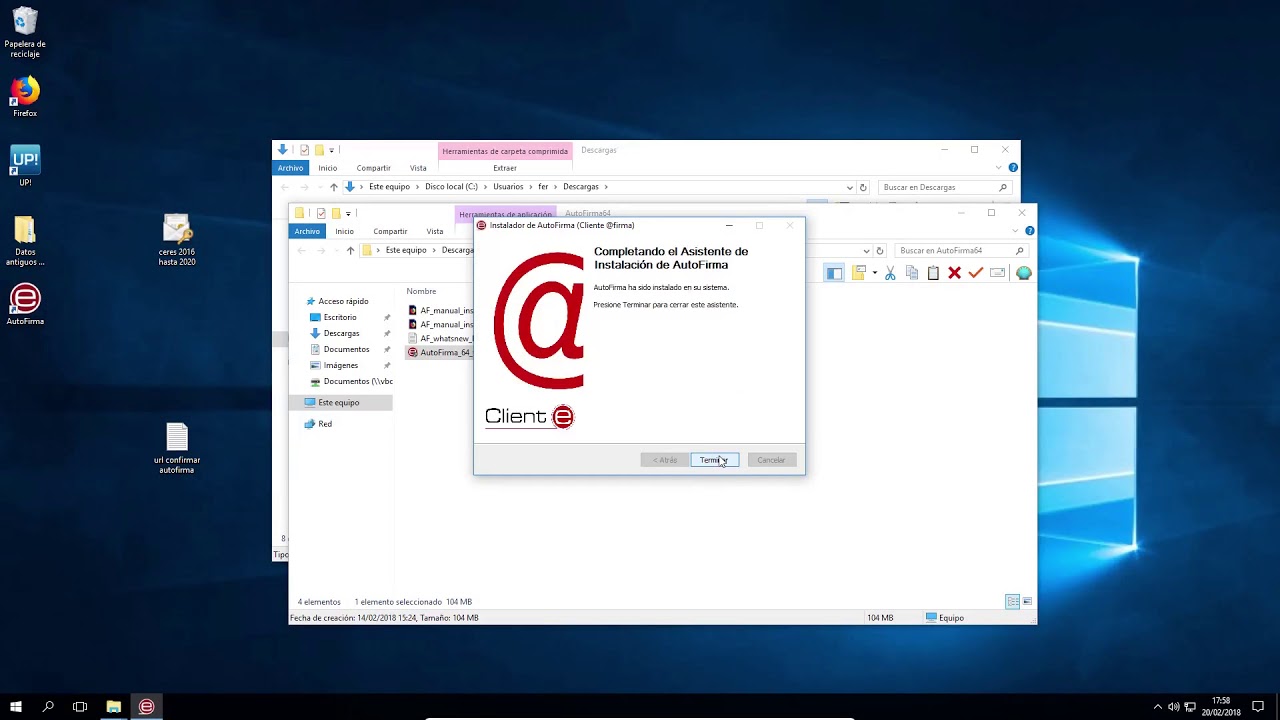Select Imágenes in the navigation pane
Viewport: 1280px width, 720px height.
click(341, 365)
